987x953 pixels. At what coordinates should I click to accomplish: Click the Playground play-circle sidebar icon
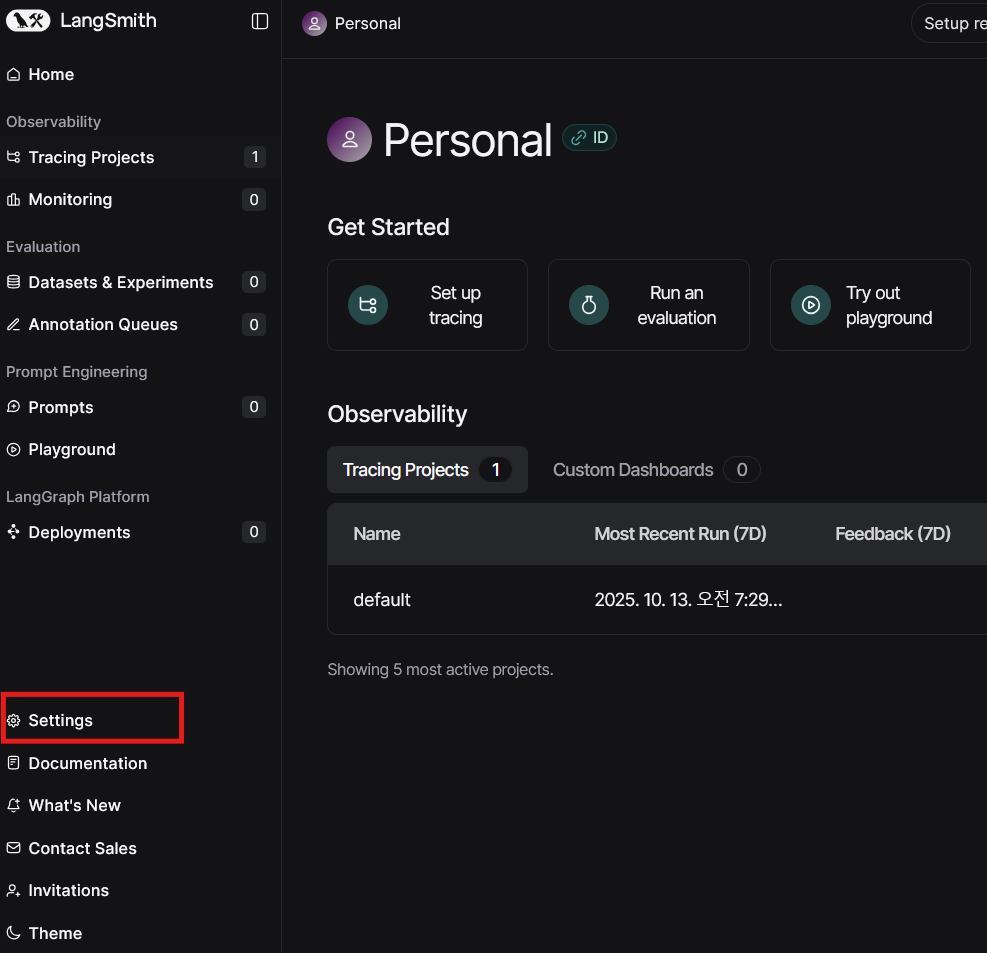pos(13,449)
